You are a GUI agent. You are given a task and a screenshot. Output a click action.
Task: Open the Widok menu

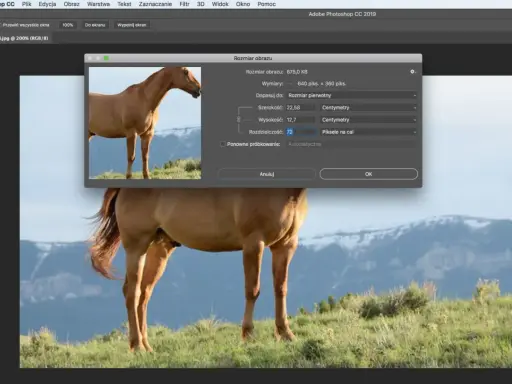click(220, 4)
